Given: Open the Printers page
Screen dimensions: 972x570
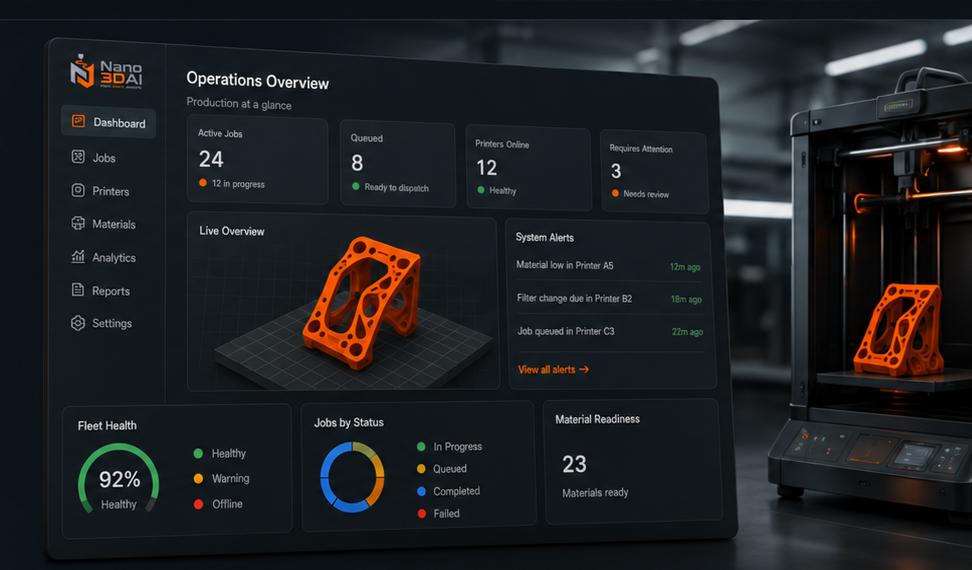Looking at the screenshot, I should [111, 191].
